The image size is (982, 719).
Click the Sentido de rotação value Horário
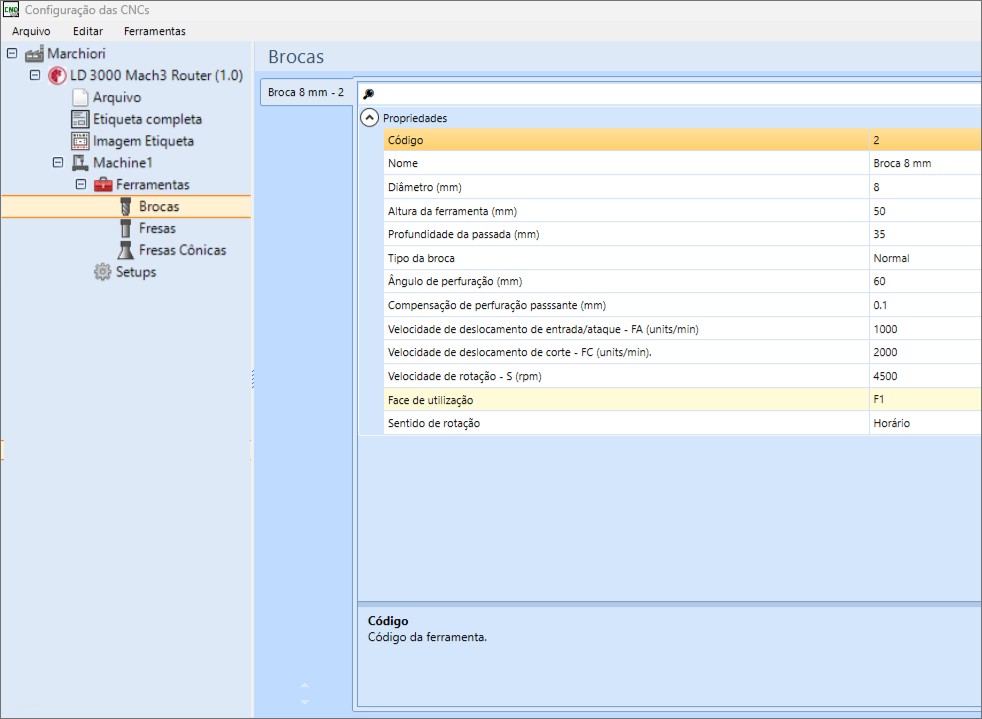click(891, 423)
